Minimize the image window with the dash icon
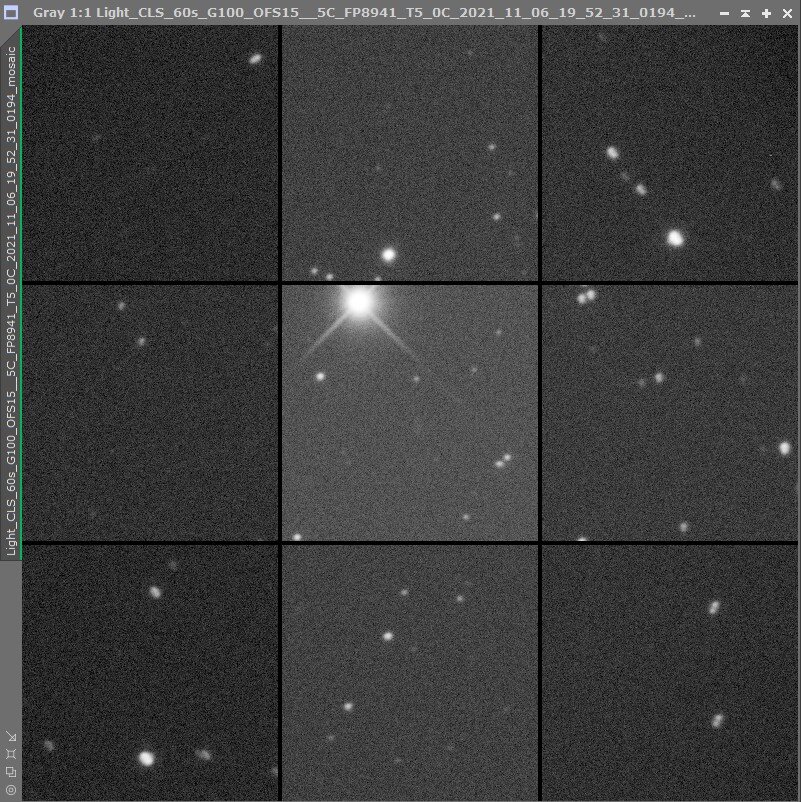The image size is (801, 802). (x=724, y=14)
